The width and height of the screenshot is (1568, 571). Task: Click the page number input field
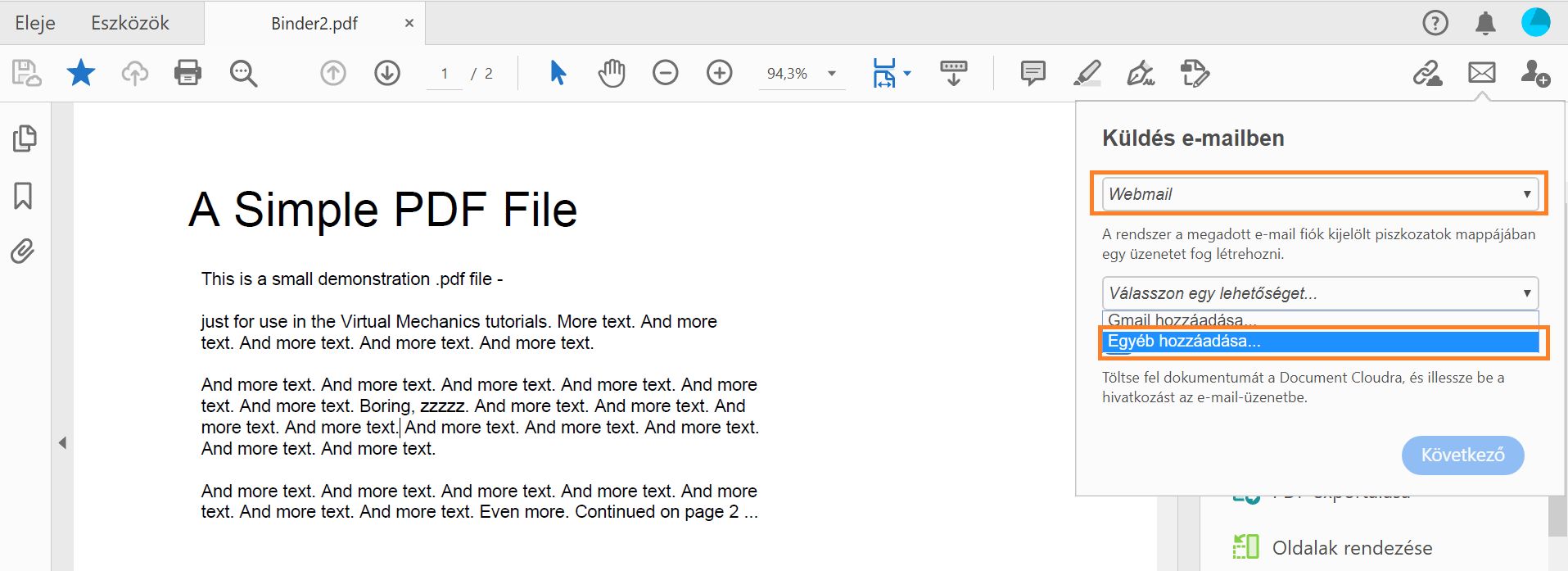coord(445,74)
